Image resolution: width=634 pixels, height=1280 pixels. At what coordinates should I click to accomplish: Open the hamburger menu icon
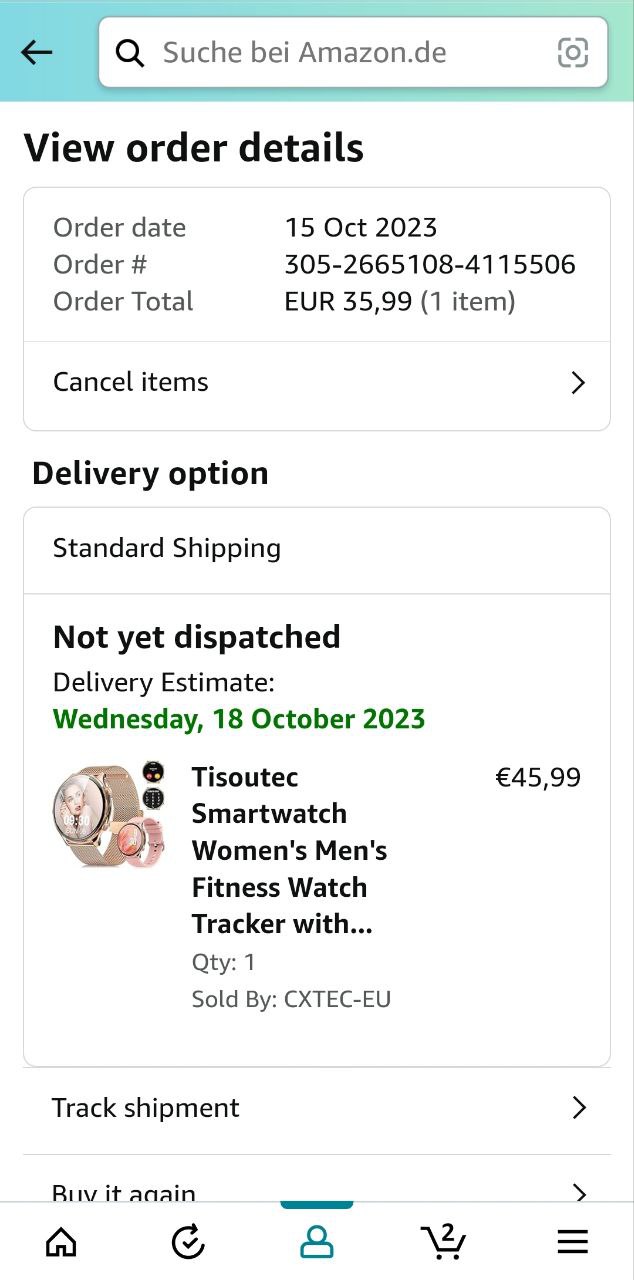pyautogui.click(x=572, y=1241)
